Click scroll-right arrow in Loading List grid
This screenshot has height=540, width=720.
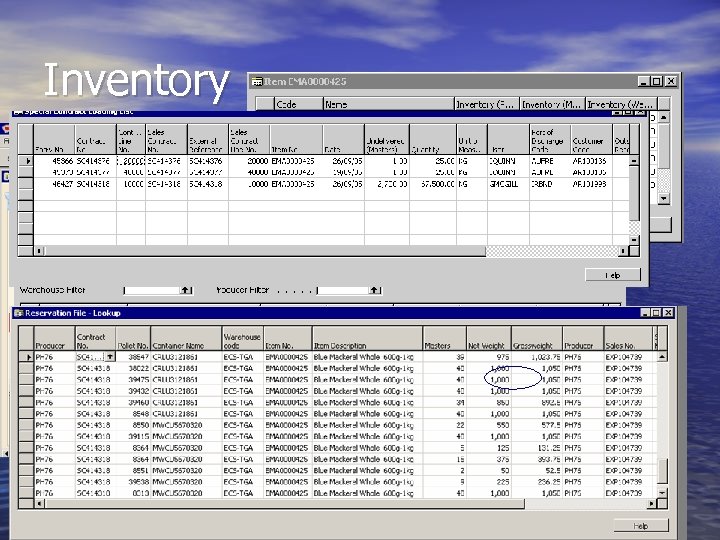pyautogui.click(x=623, y=251)
